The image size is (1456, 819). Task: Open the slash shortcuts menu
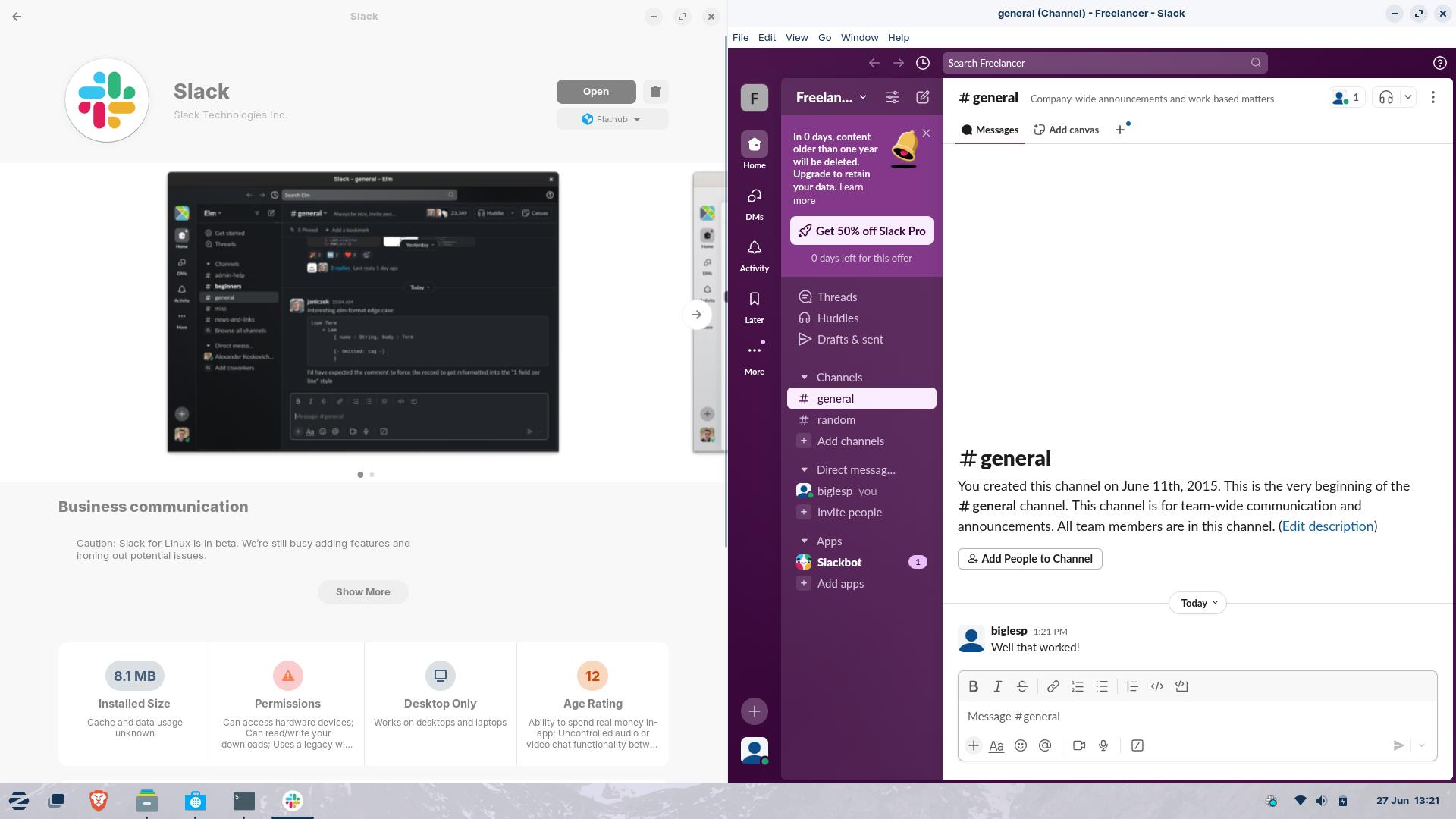pyautogui.click(x=1137, y=745)
